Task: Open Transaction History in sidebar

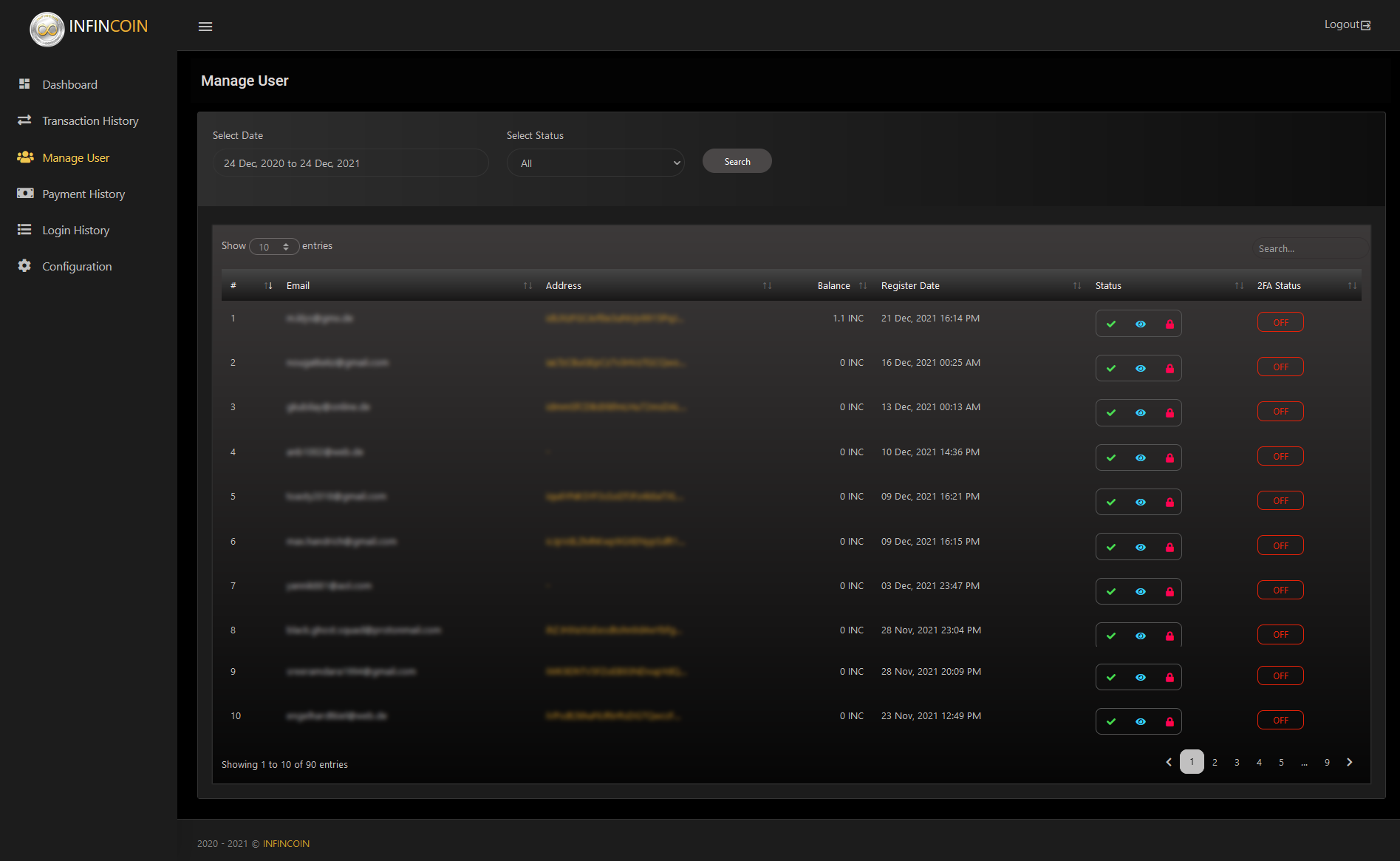Action: click(x=90, y=121)
